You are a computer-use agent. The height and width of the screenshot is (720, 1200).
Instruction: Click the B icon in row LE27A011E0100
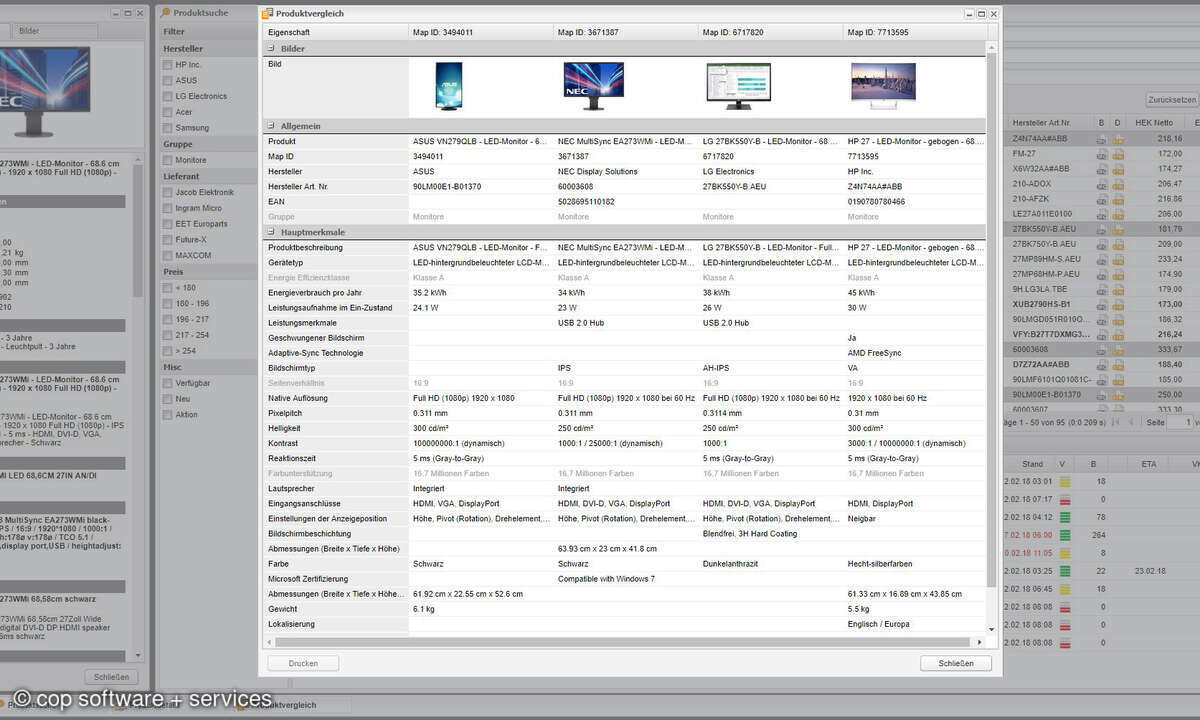tap(1102, 214)
